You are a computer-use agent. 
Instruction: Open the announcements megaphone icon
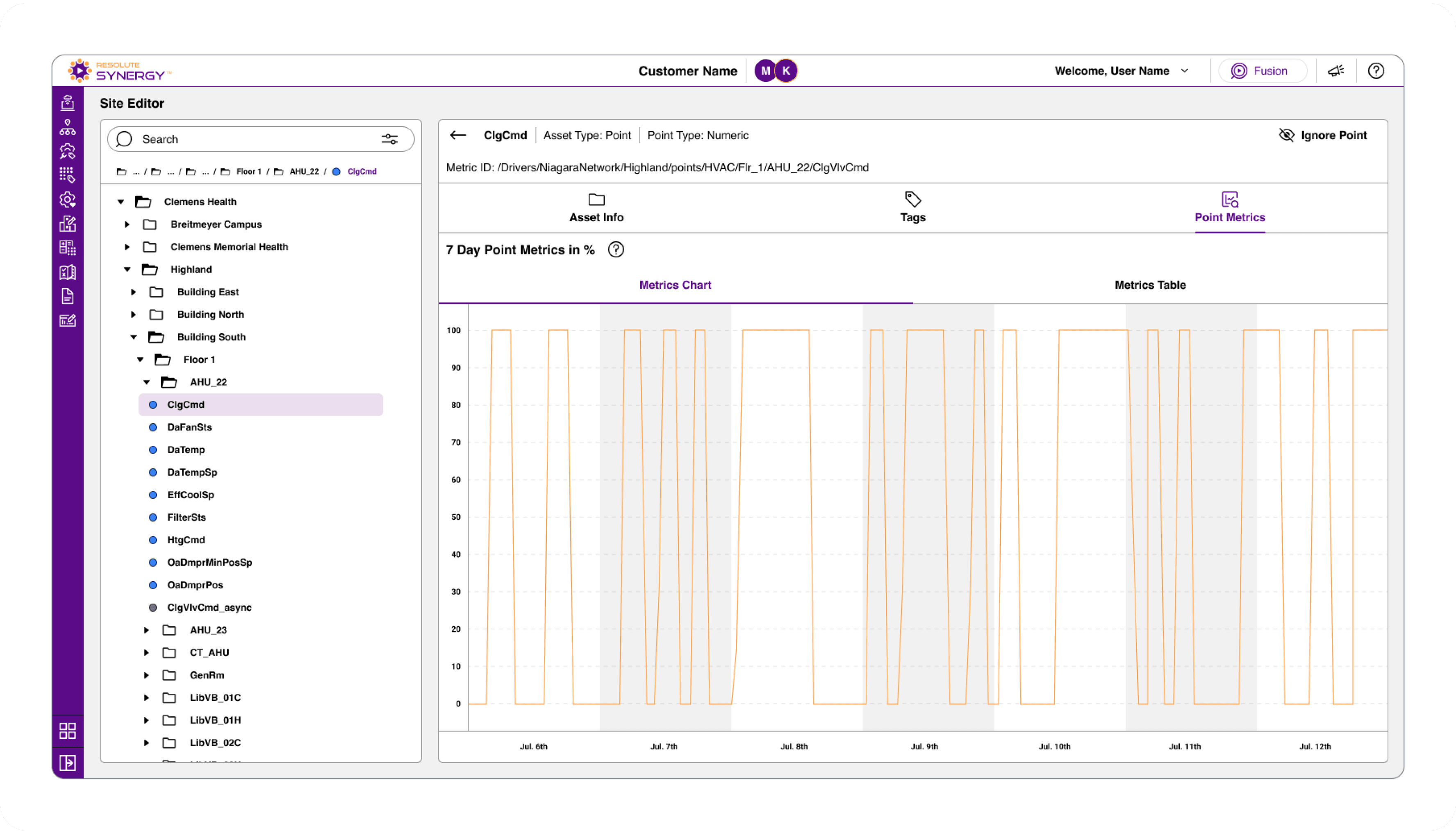(x=1335, y=71)
